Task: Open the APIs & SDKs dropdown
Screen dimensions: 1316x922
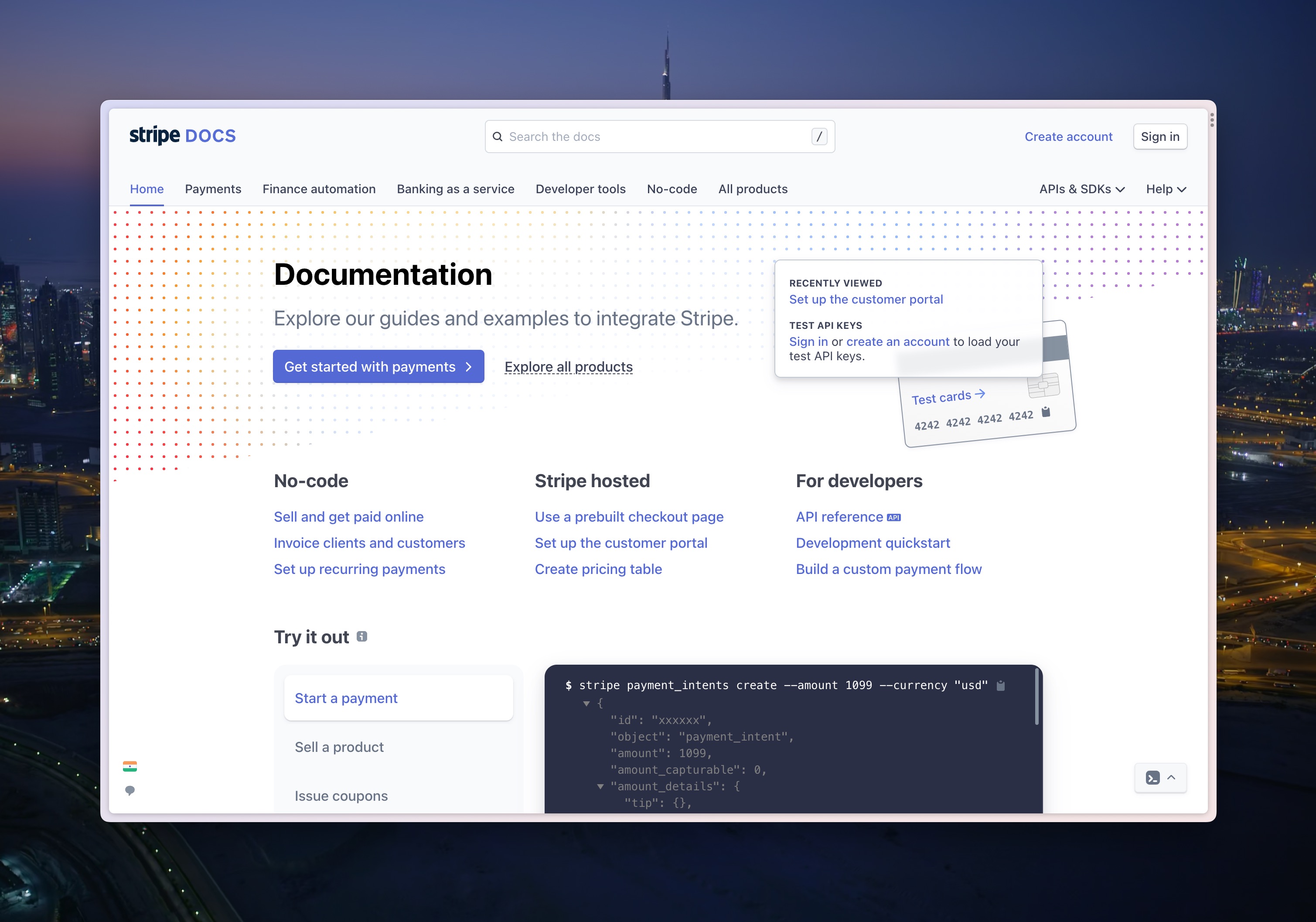Action: point(1081,189)
